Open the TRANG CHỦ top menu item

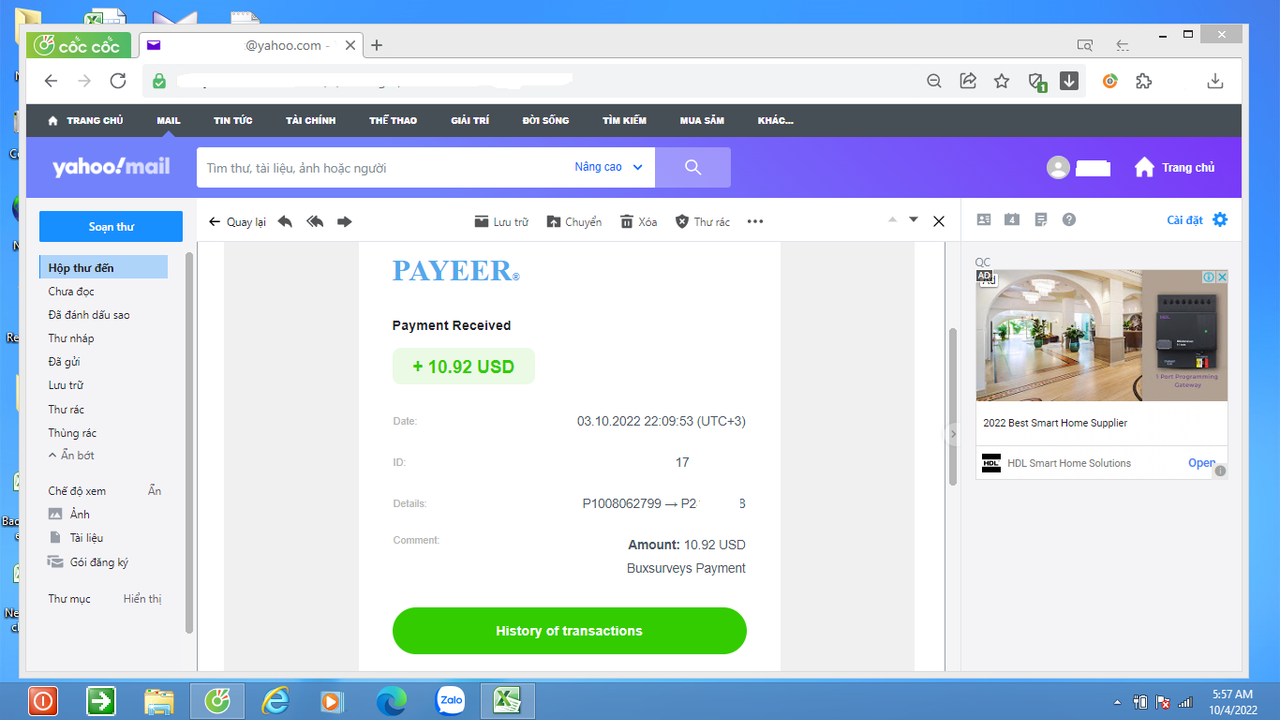click(x=86, y=121)
